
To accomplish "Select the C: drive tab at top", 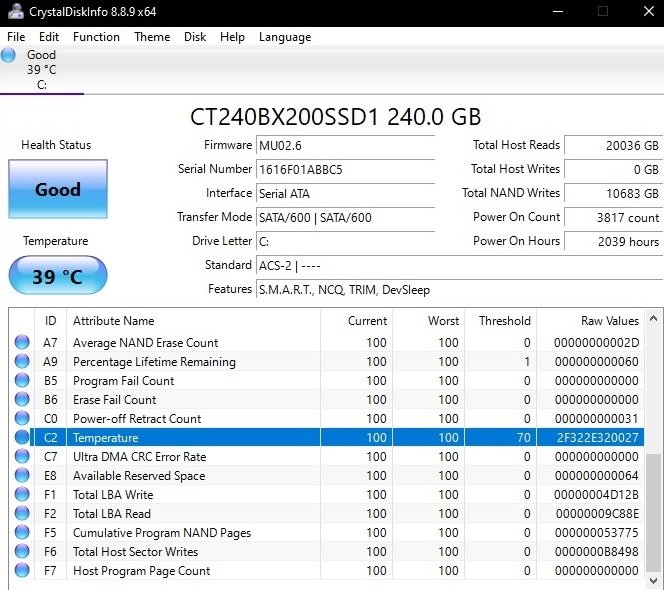I will [42, 70].
